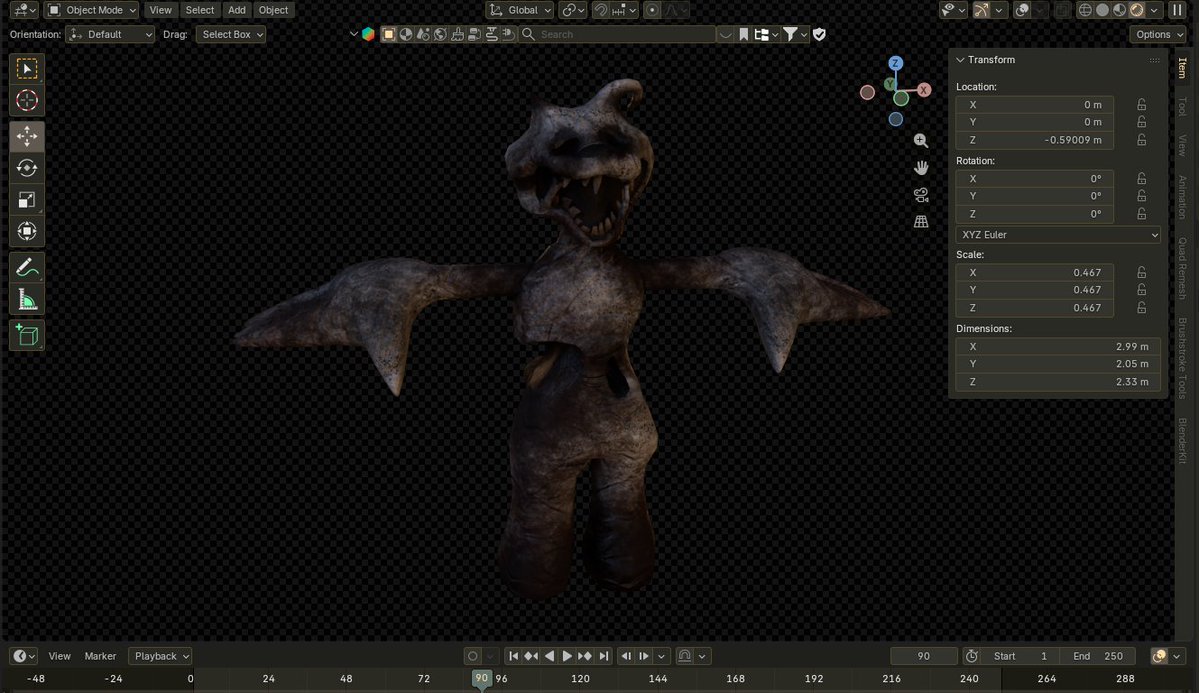Click the BlenderKit colorful cube icon
The width and height of the screenshot is (1199, 693).
pyautogui.click(x=368, y=34)
